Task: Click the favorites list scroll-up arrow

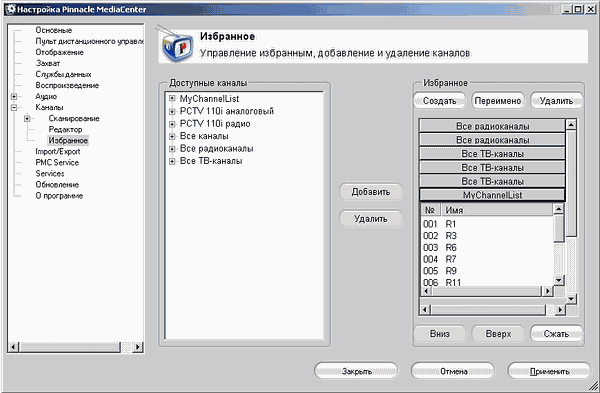Action: click(x=571, y=125)
